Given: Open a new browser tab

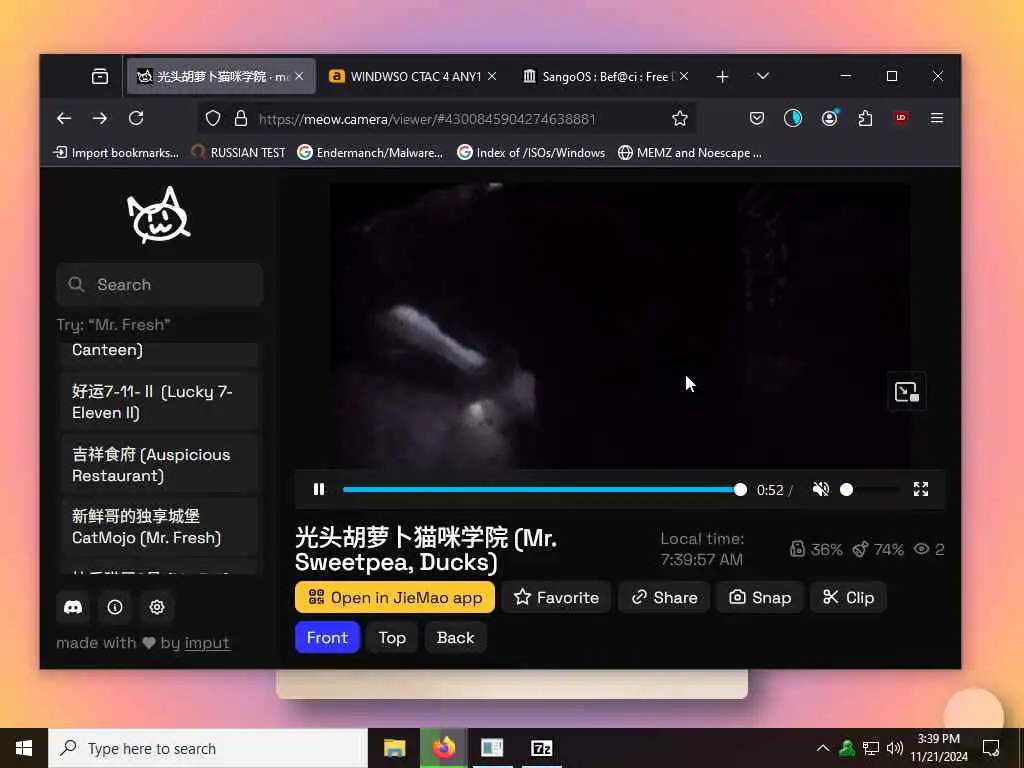Looking at the screenshot, I should (722, 77).
